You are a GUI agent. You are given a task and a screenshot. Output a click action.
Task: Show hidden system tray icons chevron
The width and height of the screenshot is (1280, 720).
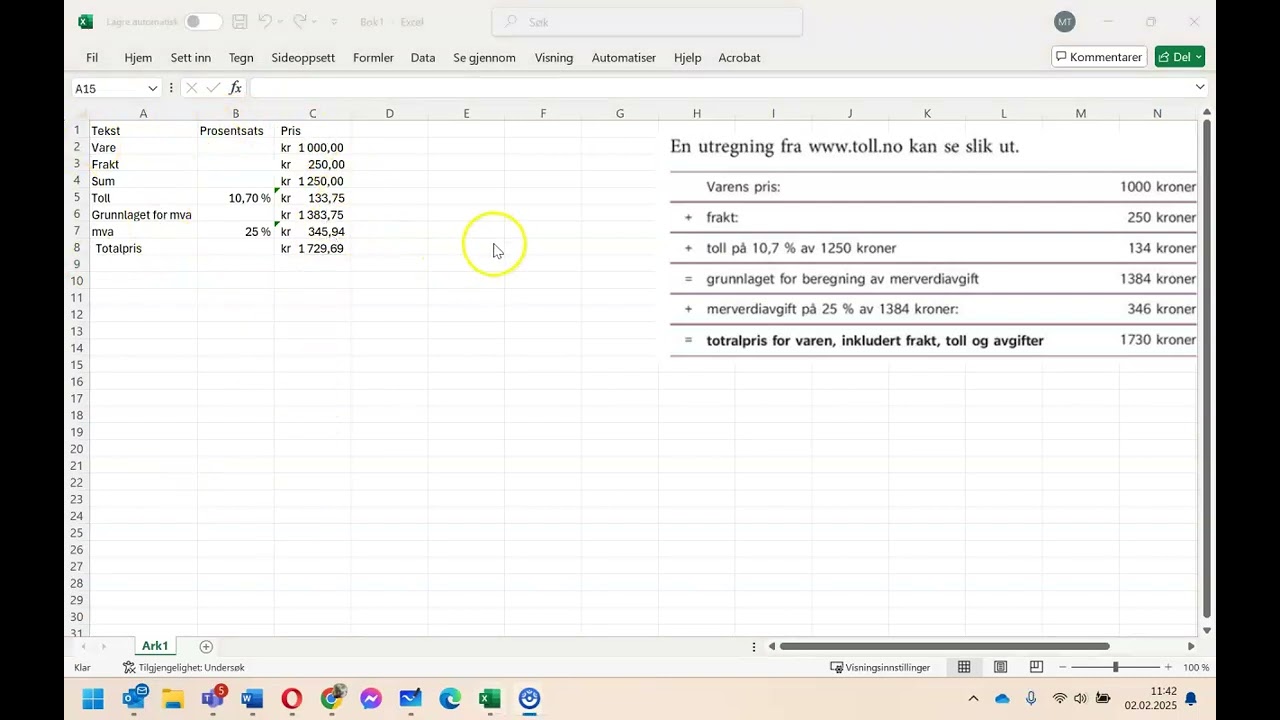click(x=973, y=698)
